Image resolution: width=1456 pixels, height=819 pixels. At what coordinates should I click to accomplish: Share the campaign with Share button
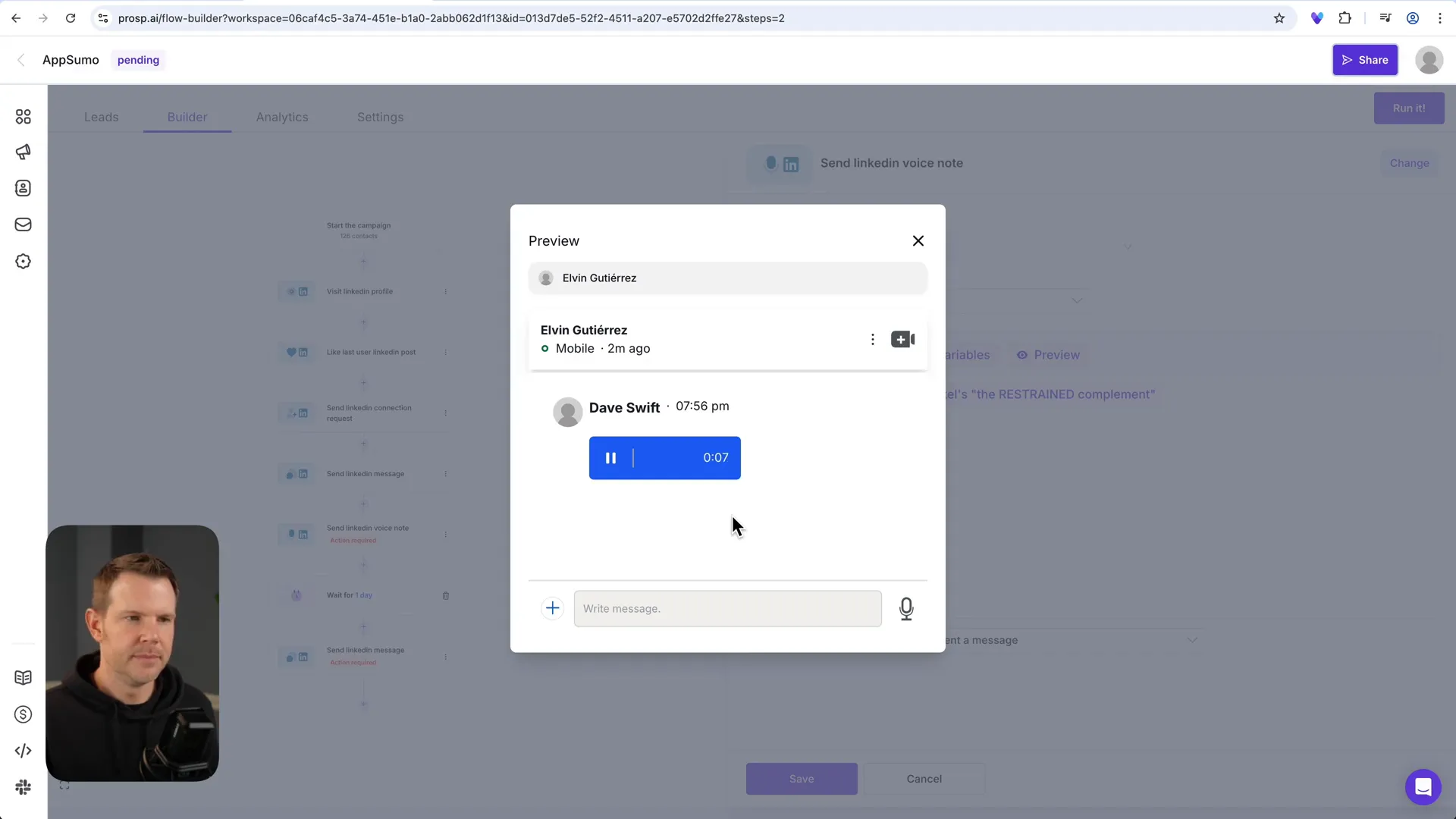[x=1364, y=60]
